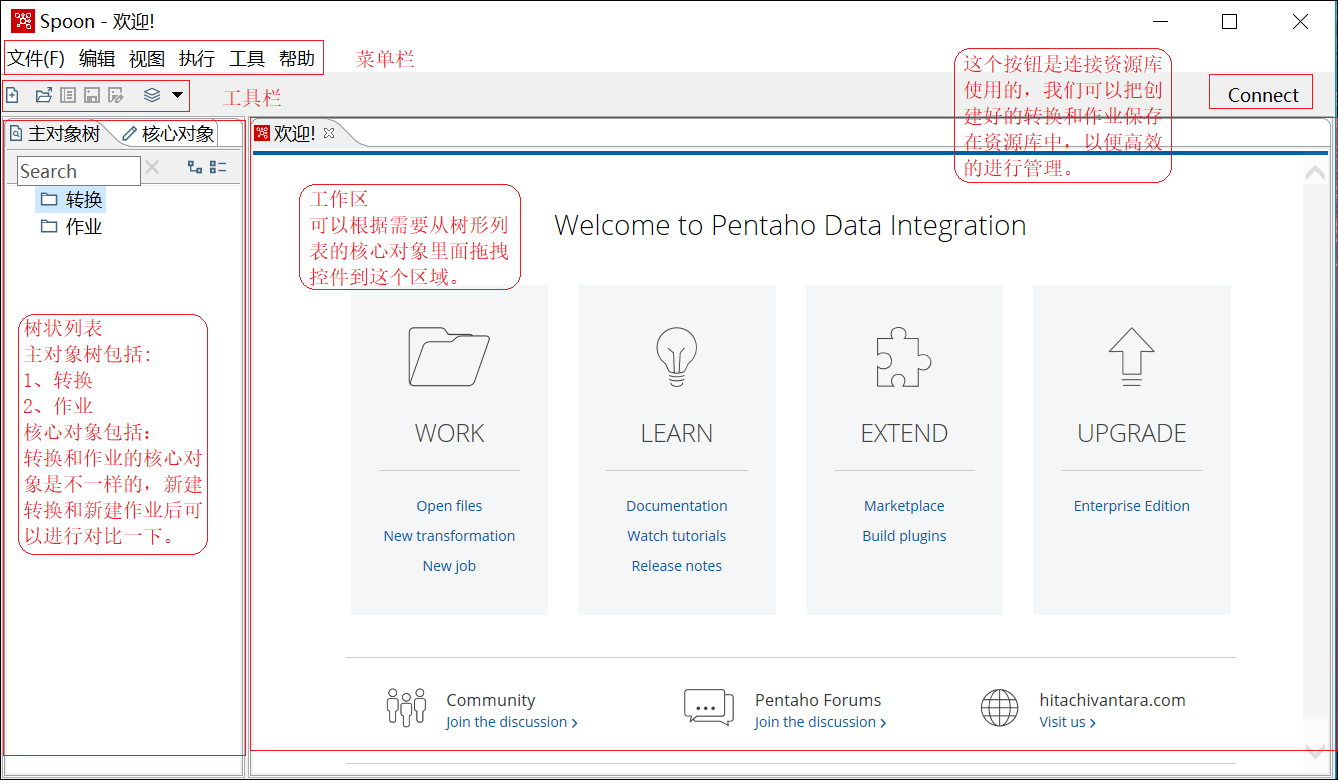
Task: Open the 执行 menu
Action: point(197,58)
